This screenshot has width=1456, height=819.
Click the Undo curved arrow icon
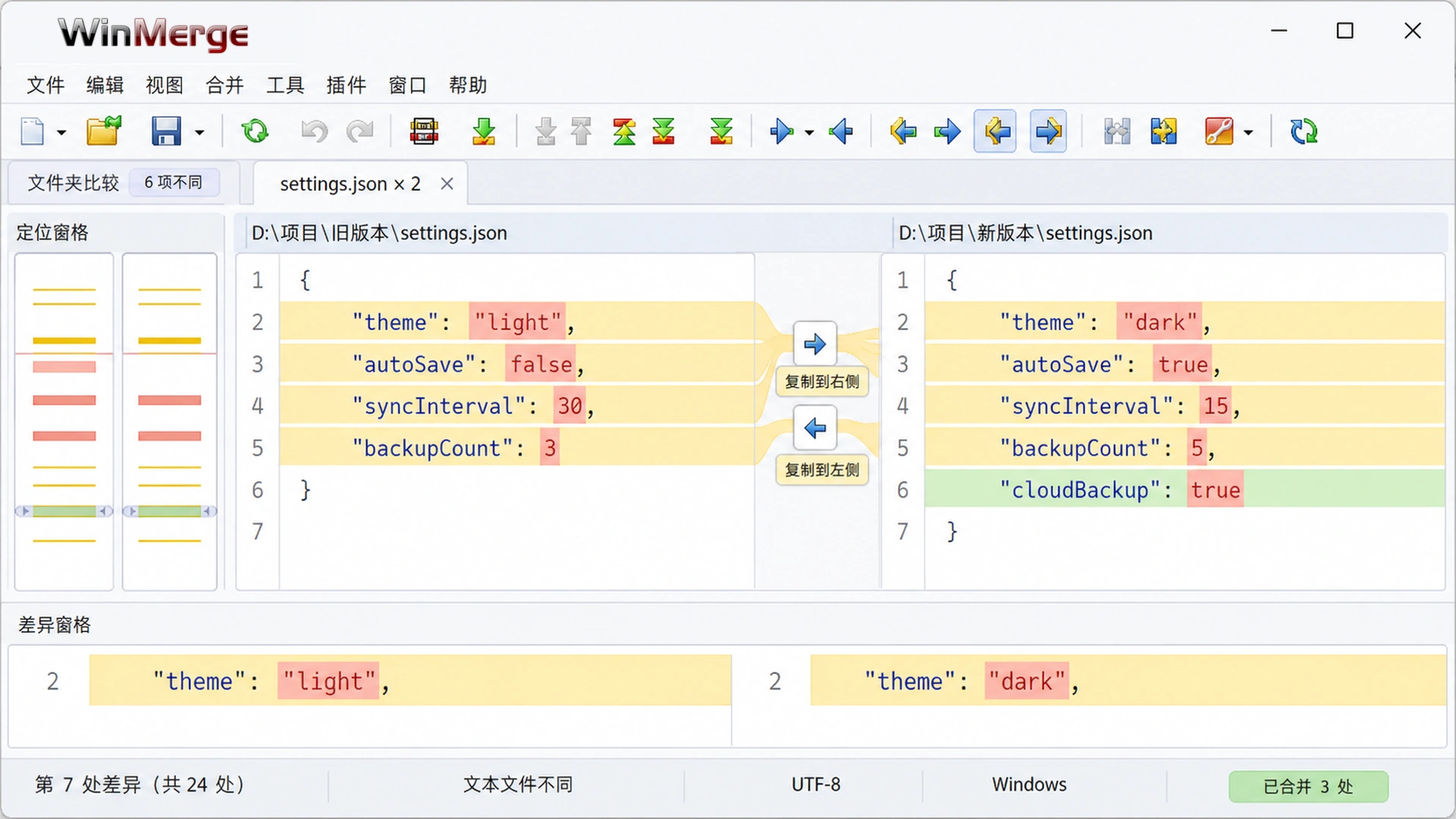(314, 131)
